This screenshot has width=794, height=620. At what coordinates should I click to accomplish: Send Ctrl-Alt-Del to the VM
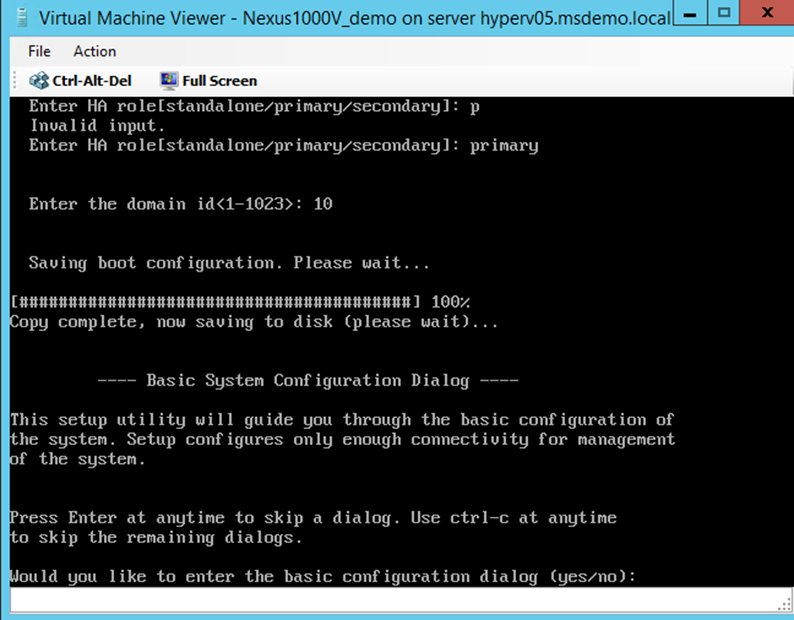point(81,81)
